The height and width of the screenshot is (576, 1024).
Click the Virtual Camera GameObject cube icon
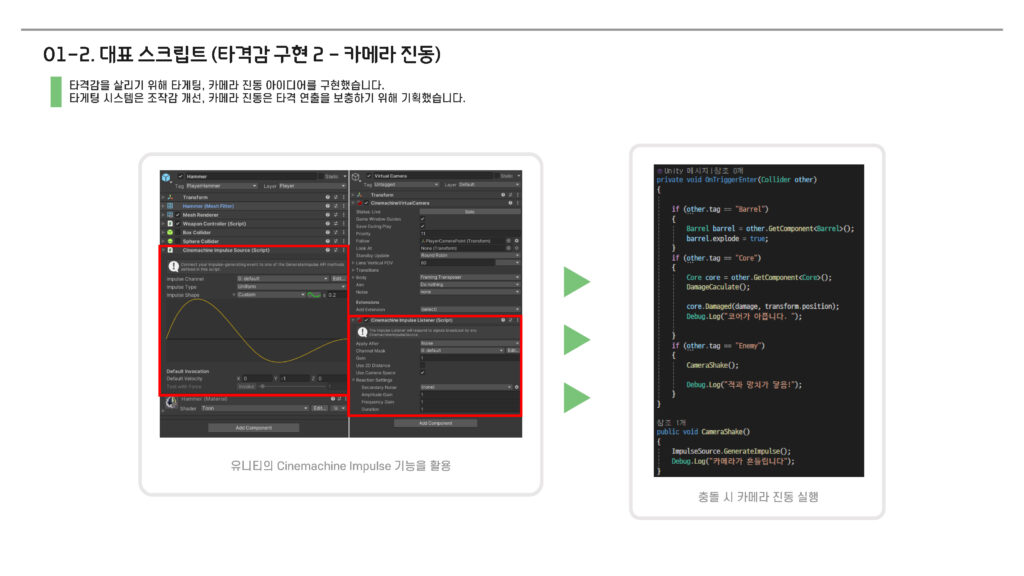tap(356, 177)
